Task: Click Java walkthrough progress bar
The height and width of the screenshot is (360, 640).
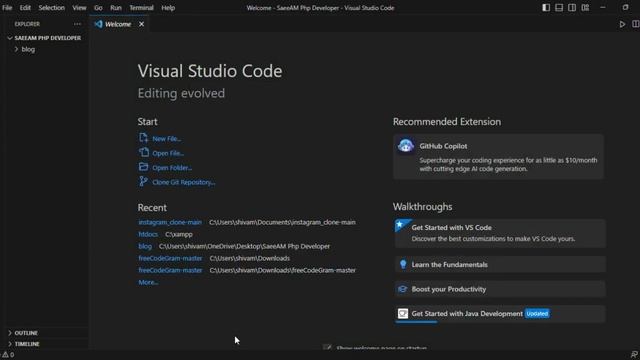Action: 416,322
